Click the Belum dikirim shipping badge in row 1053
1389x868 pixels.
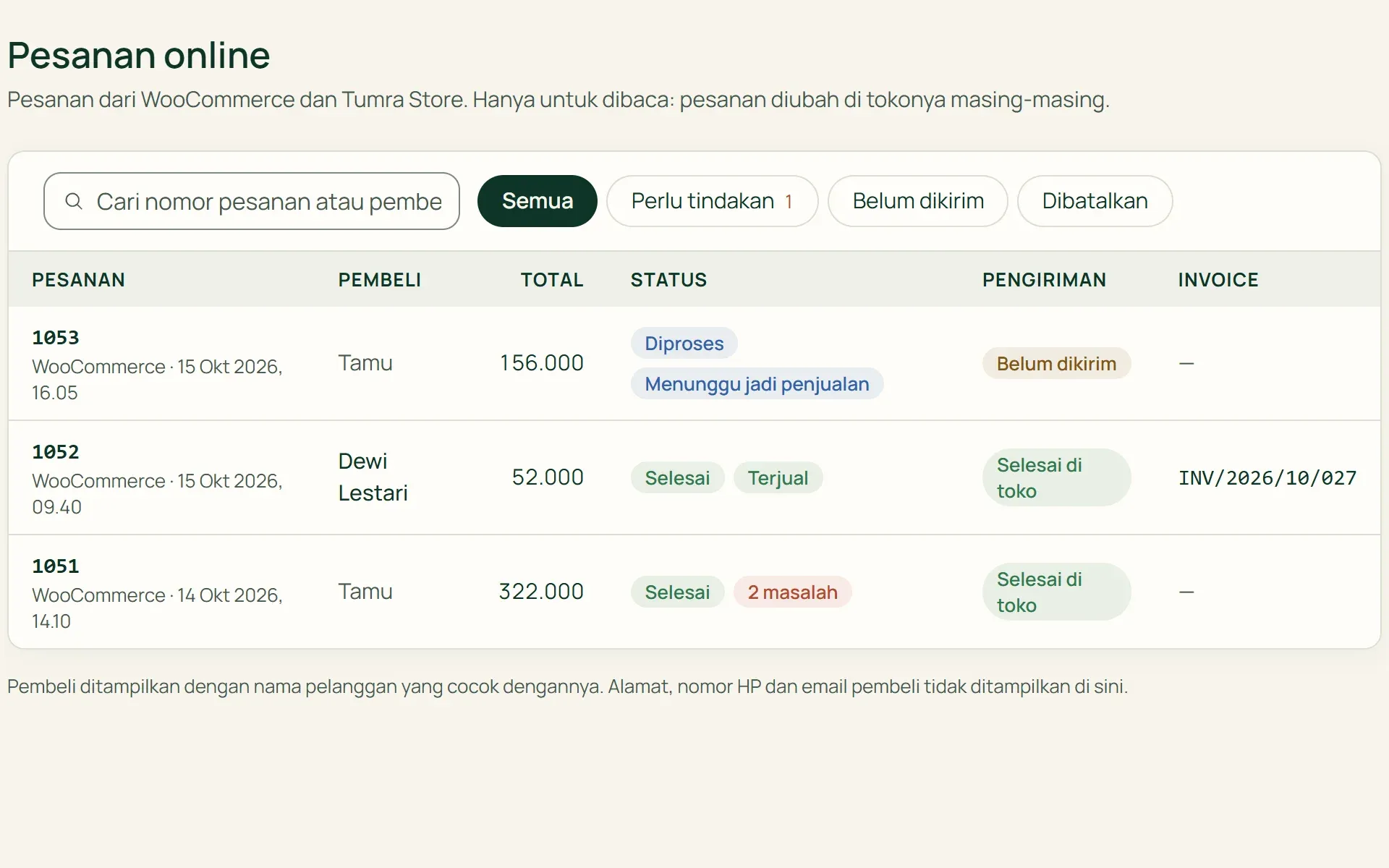[x=1056, y=364]
